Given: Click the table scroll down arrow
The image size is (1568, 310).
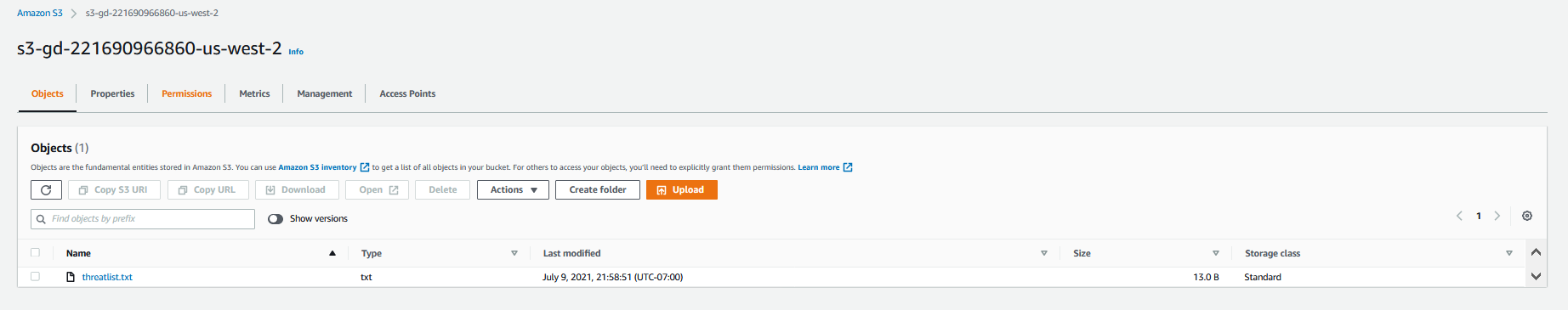Looking at the screenshot, I should click(1536, 276).
